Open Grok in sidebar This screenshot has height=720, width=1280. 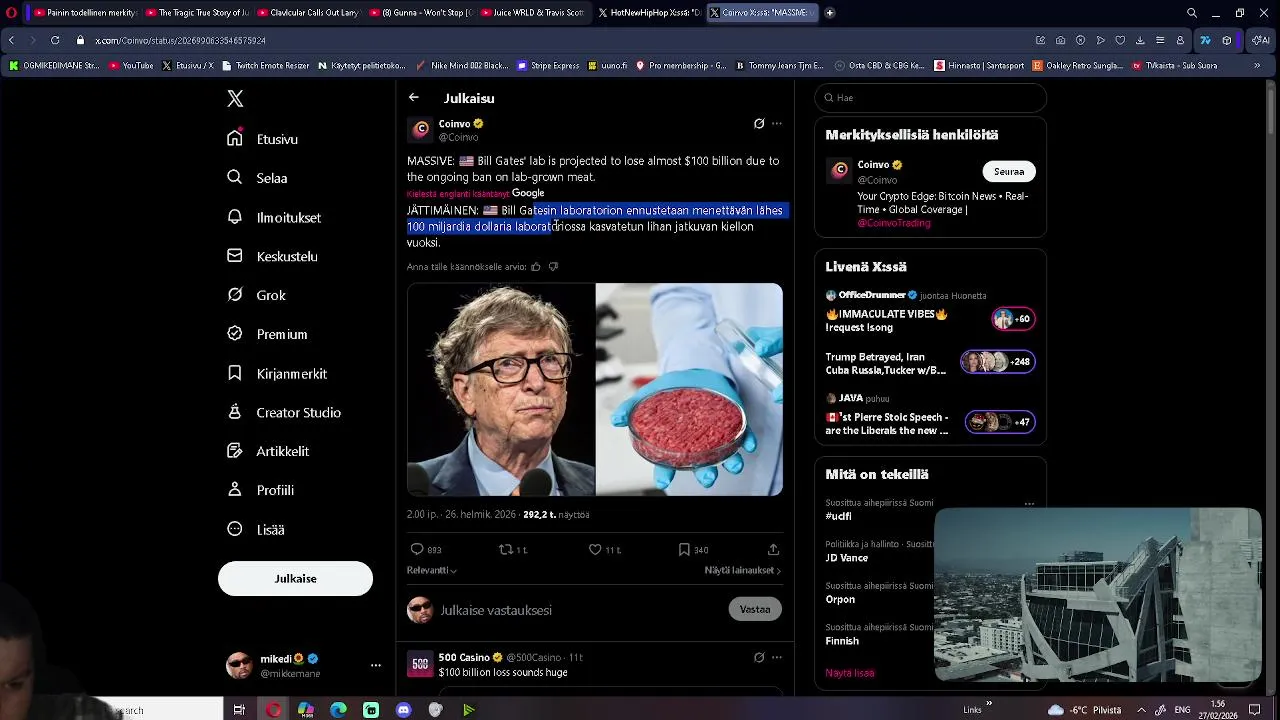257,295
